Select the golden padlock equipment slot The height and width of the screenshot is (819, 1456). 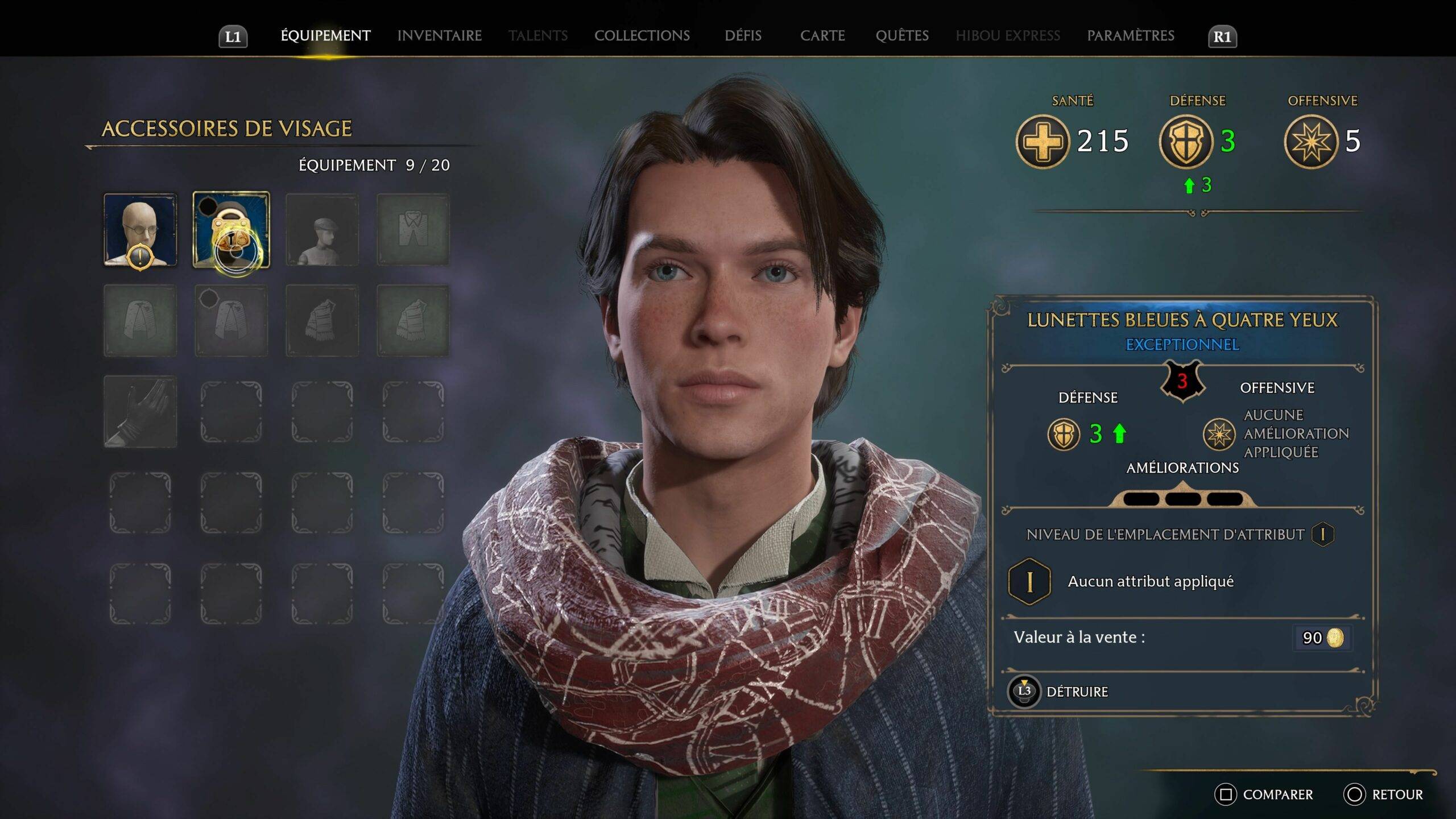(x=231, y=230)
